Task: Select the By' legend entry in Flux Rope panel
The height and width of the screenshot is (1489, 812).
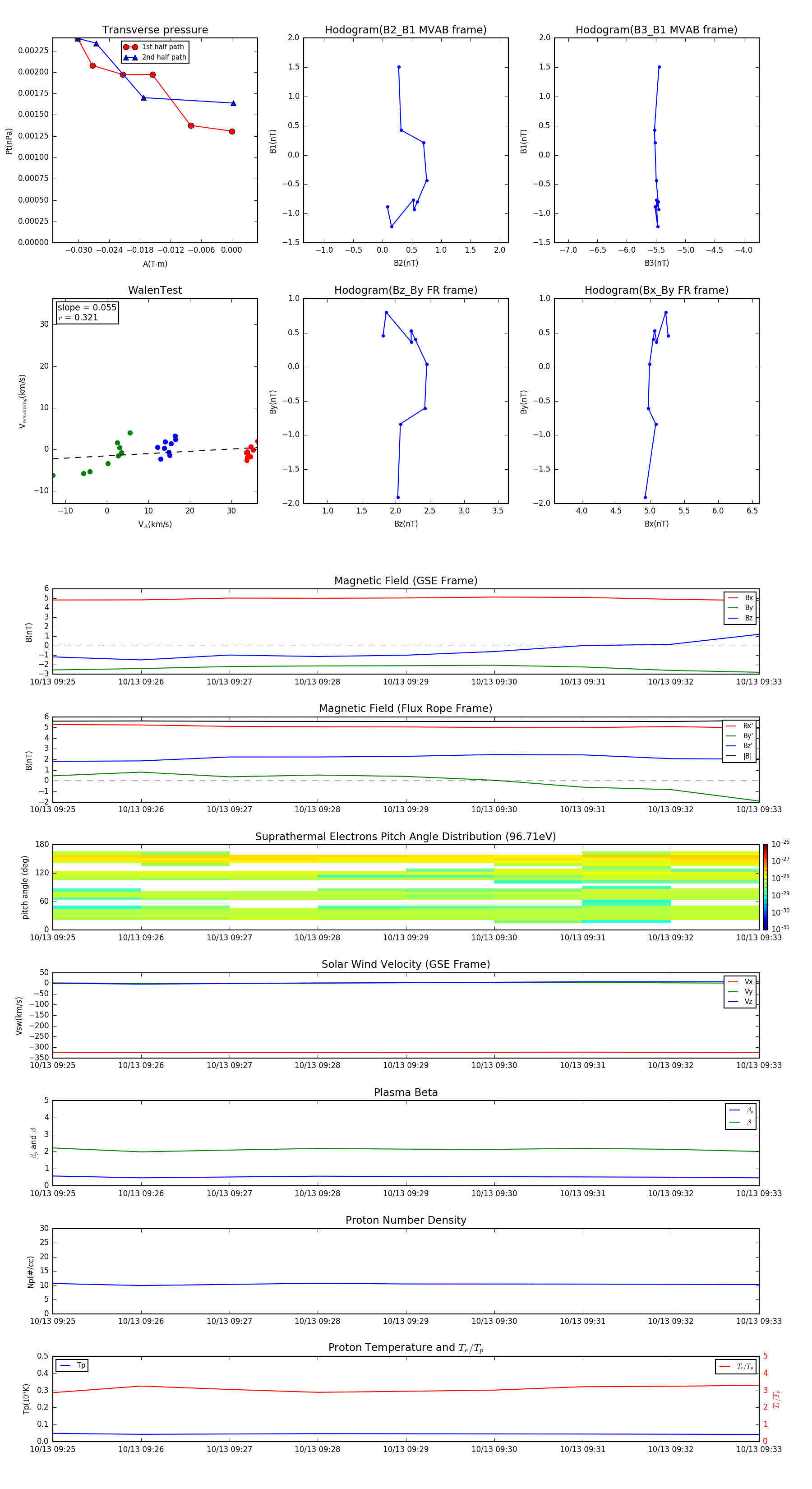Action: (x=740, y=736)
